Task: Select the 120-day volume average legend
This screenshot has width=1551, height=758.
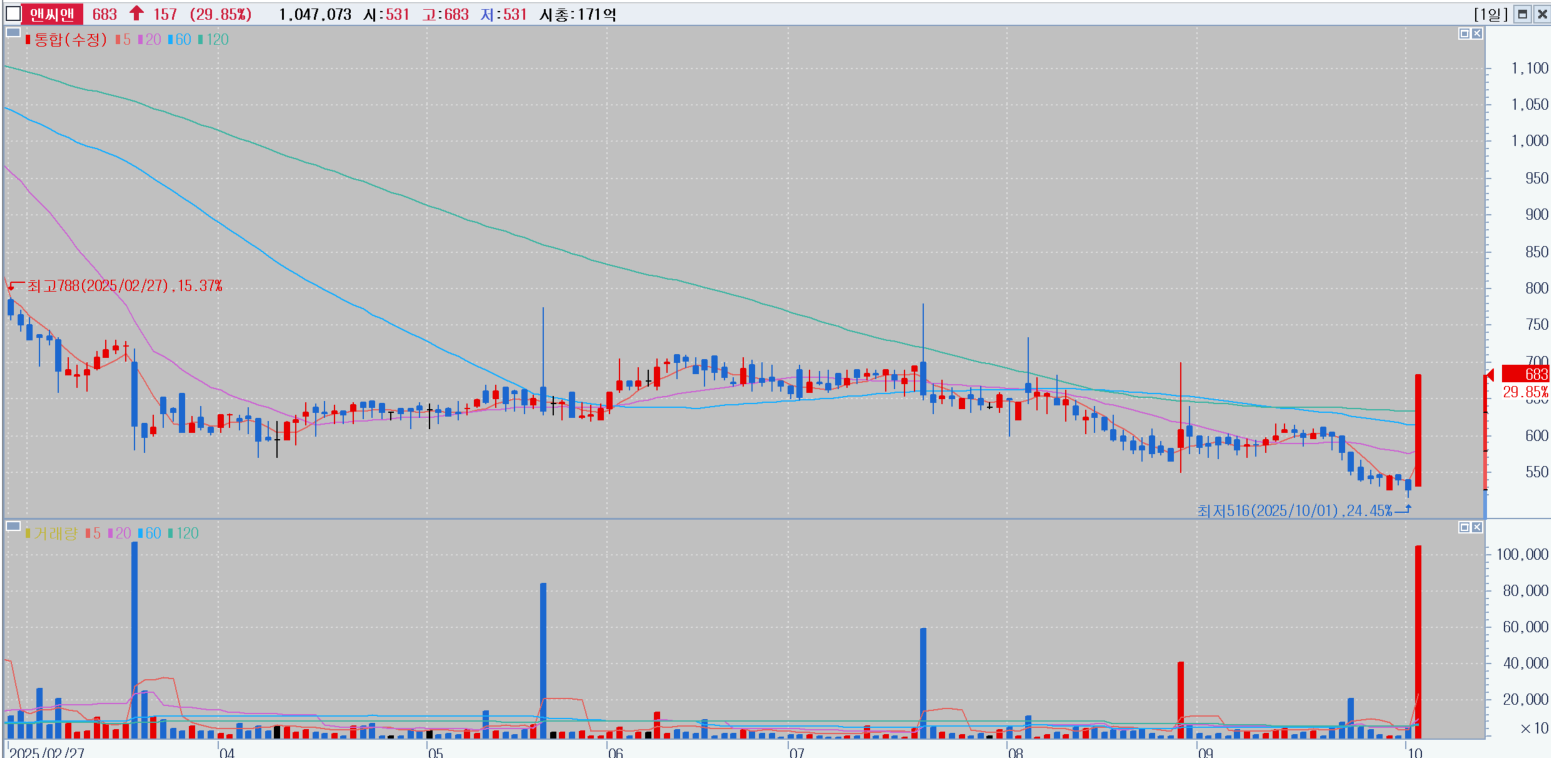Action: [x=183, y=533]
